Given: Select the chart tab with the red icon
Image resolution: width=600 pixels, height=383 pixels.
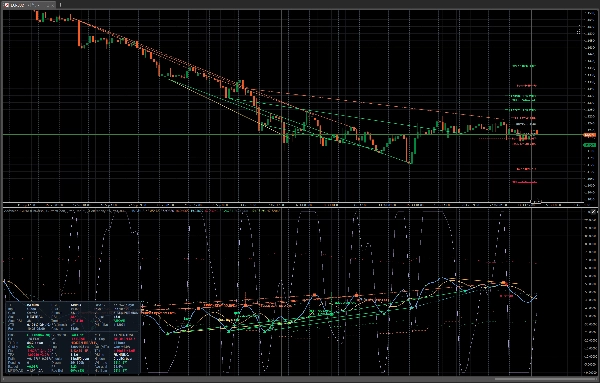Looking at the screenshot, I should click(x=28, y=5).
